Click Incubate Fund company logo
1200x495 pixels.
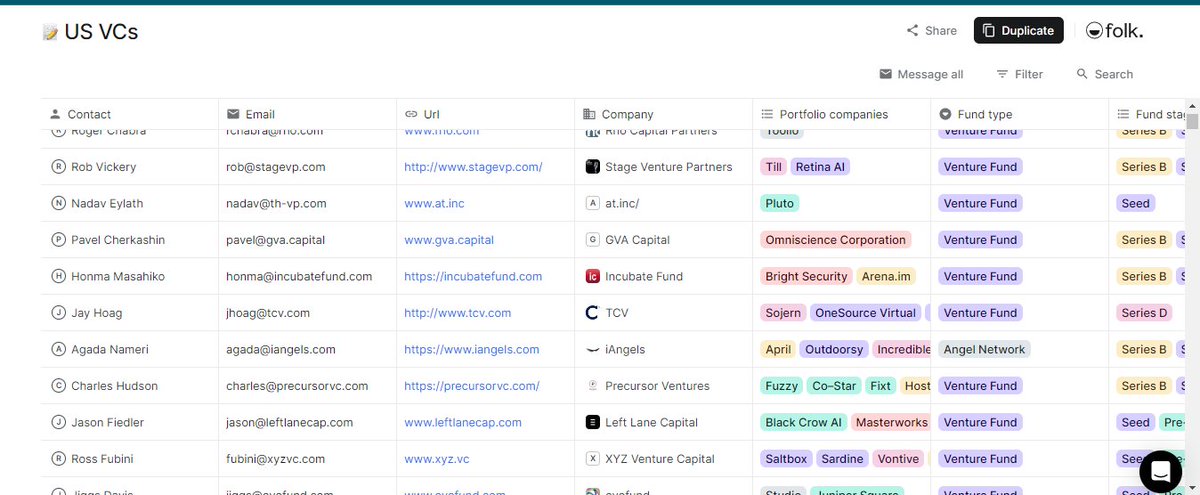click(592, 276)
